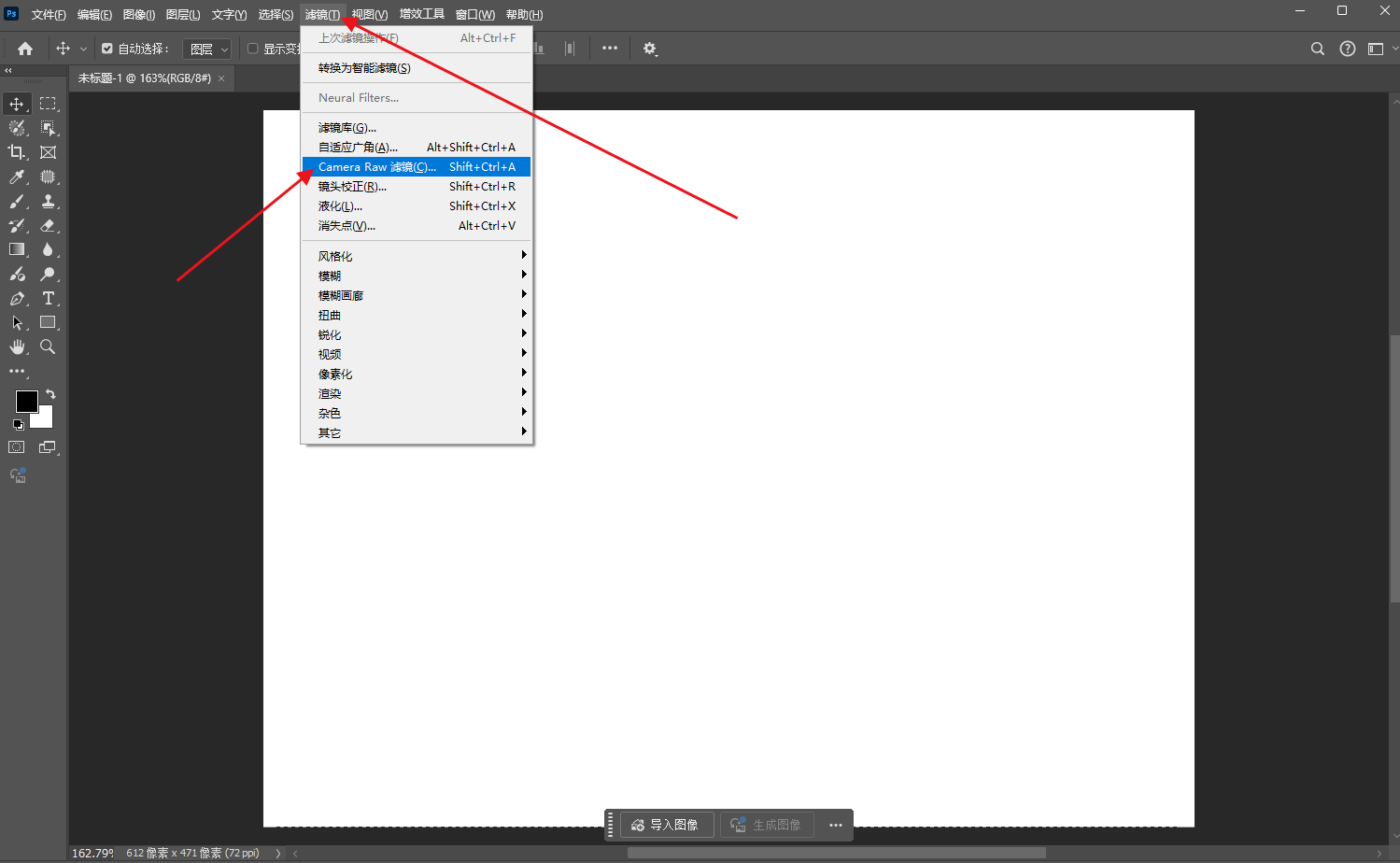Open the Search magnifier at top right
This screenshot has width=1400, height=863.
(1318, 49)
